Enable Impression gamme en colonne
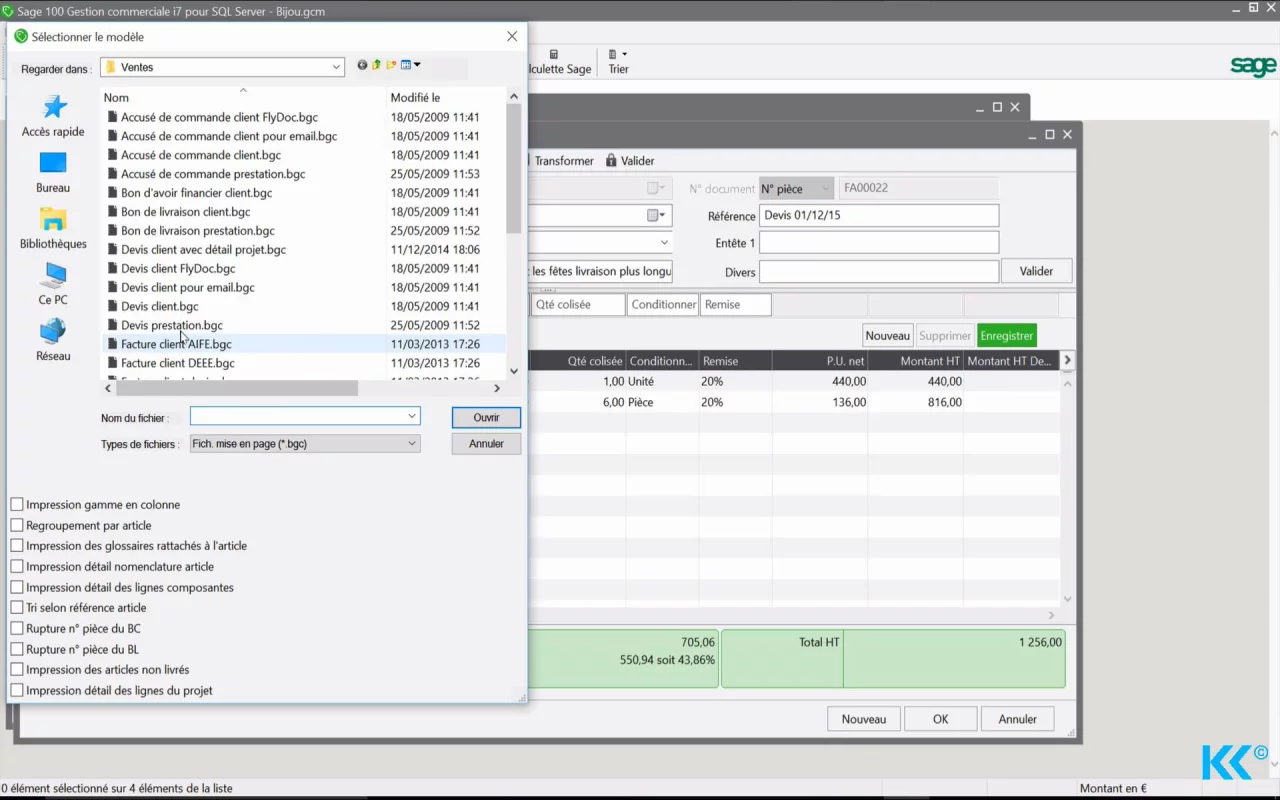The height and width of the screenshot is (800, 1280). (x=17, y=505)
